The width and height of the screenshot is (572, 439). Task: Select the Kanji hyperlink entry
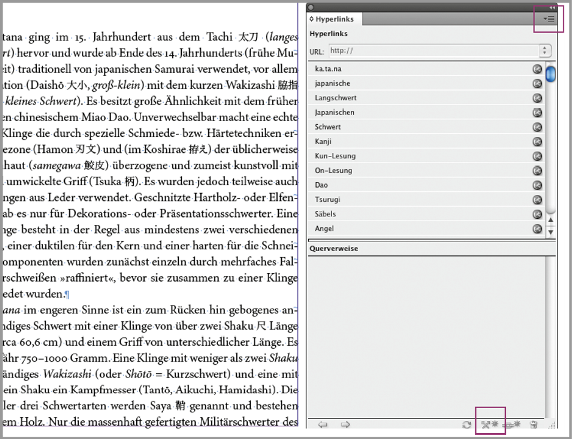click(x=426, y=142)
